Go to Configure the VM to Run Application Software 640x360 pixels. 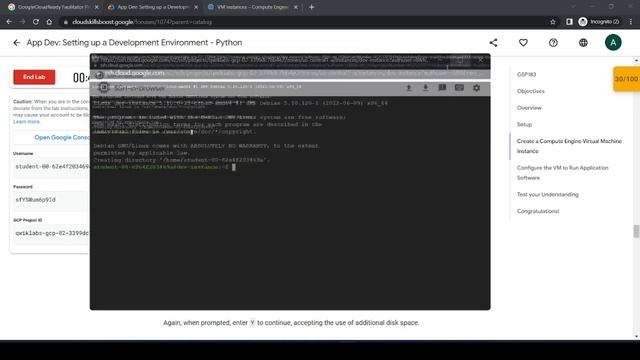pos(562,173)
